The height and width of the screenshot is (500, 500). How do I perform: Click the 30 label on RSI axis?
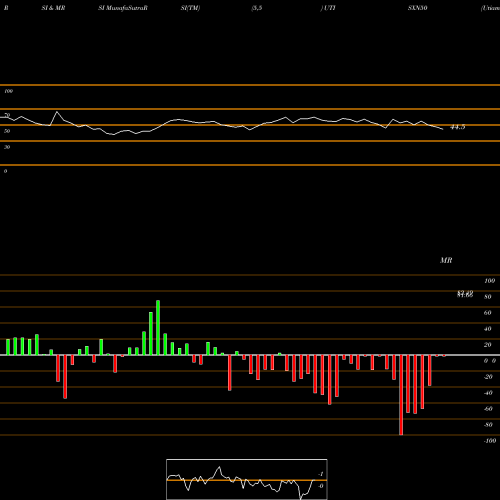[7, 147]
